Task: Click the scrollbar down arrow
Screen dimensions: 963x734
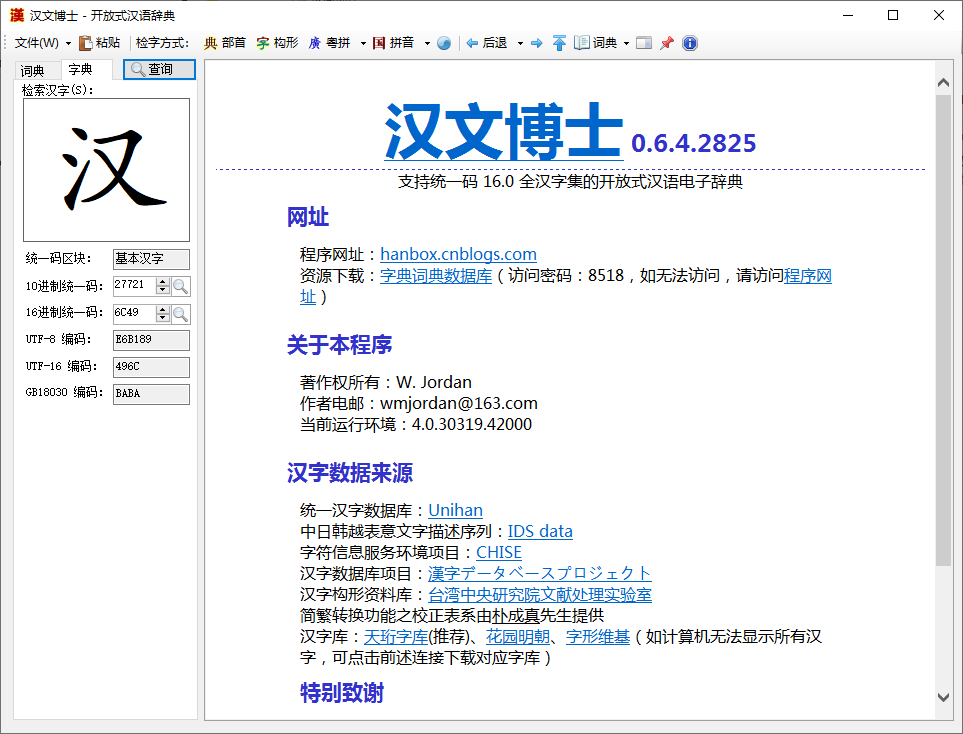Action: click(x=943, y=697)
